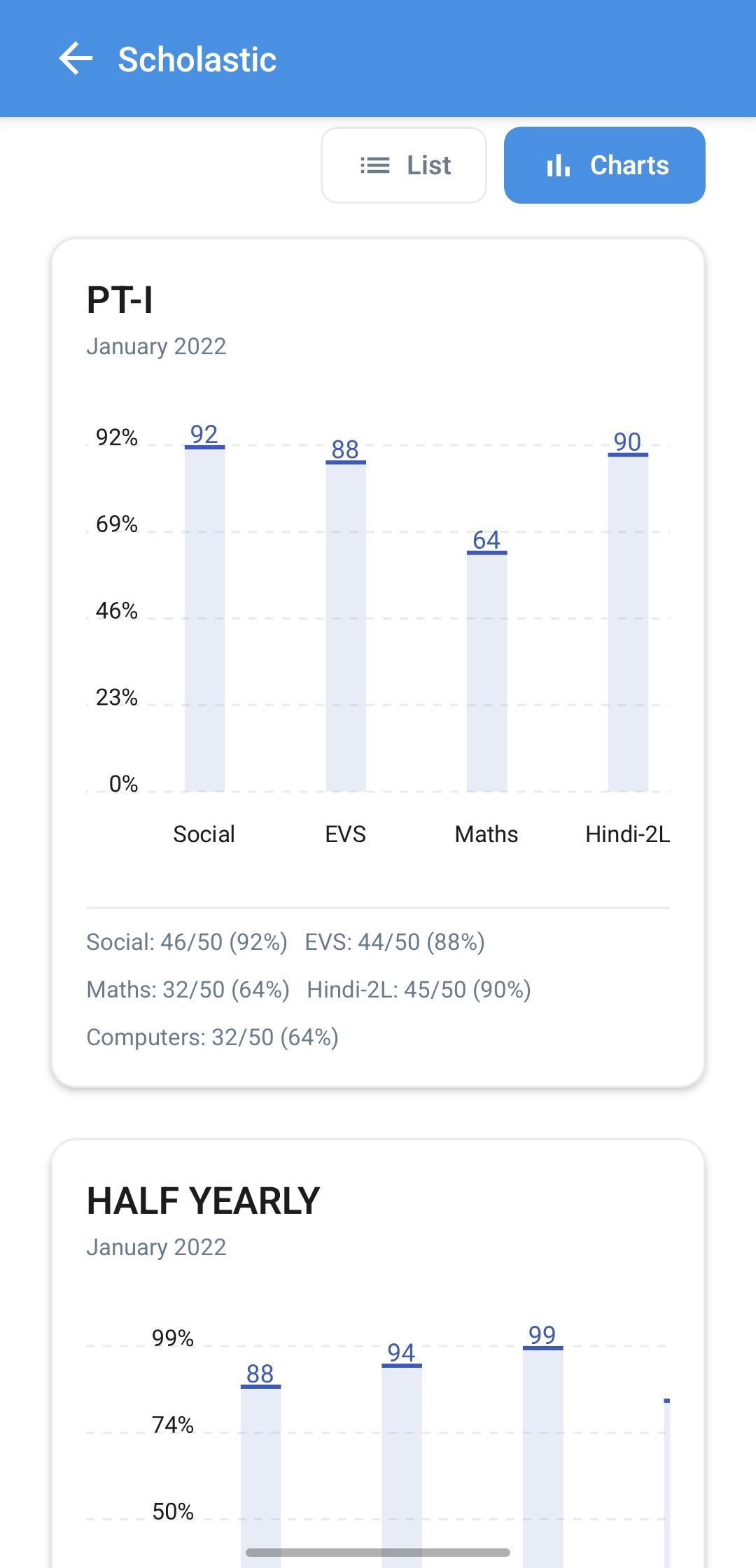756x1568 pixels.
Task: Tap the Scholastic page title
Action: pyautogui.click(x=197, y=59)
